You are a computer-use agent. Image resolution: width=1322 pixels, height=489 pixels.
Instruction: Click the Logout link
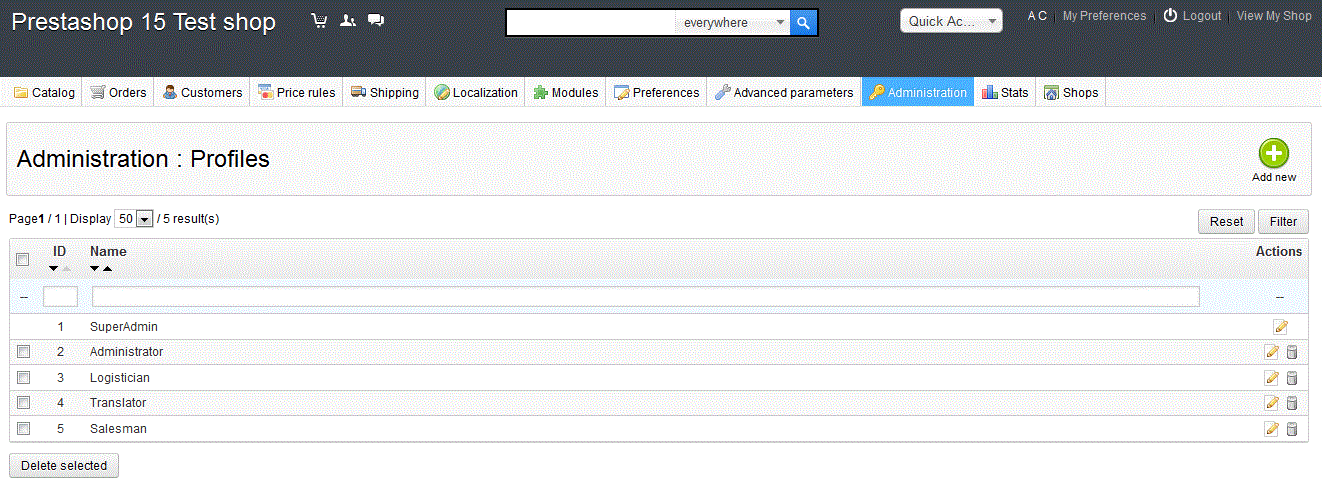click(x=1192, y=16)
